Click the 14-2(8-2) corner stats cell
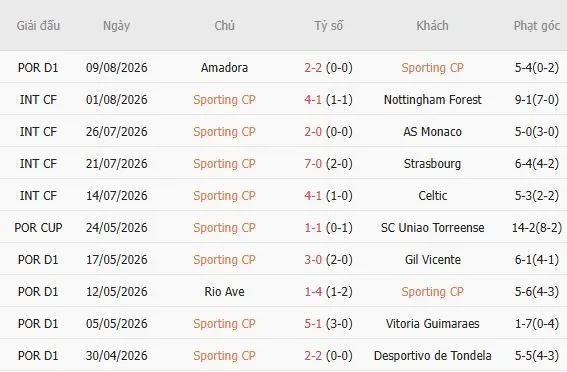 pos(537,227)
